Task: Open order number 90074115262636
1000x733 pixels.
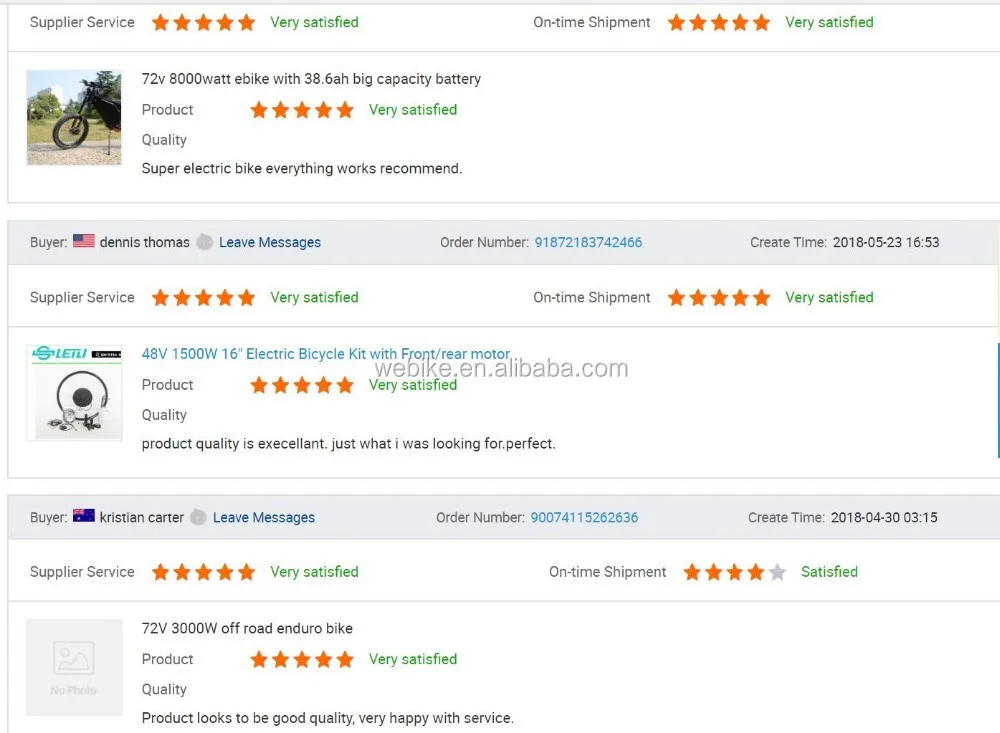Action: tap(584, 517)
